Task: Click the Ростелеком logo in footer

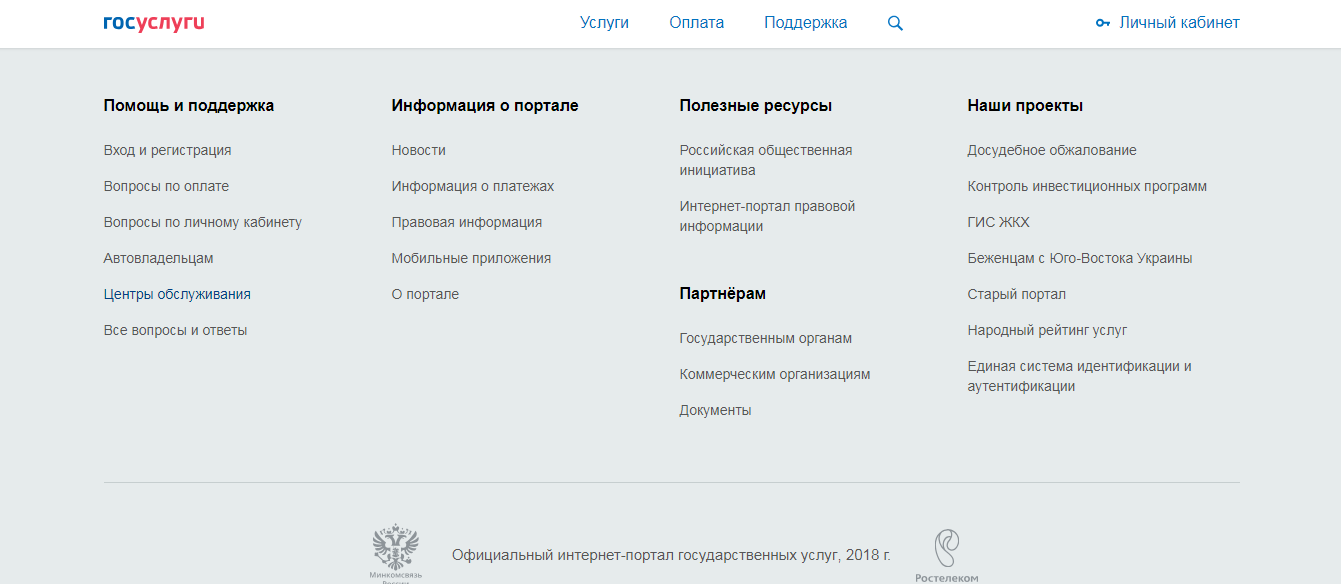Action: pyautogui.click(x=946, y=555)
